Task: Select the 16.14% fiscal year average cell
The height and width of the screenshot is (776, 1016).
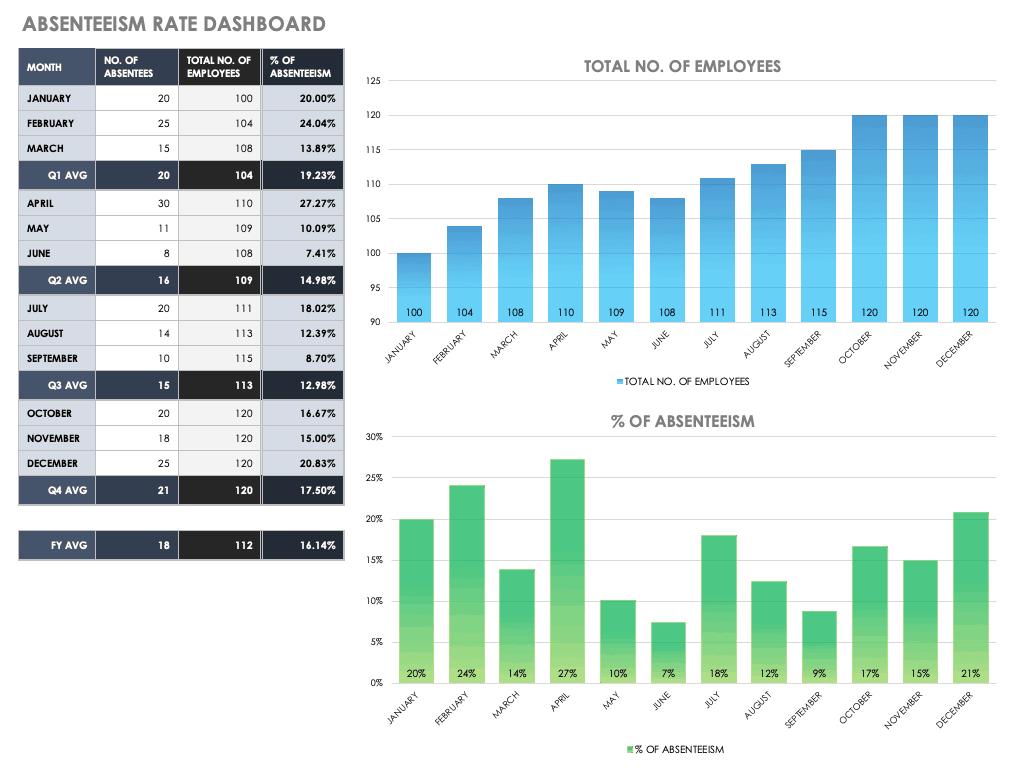Action: click(x=302, y=547)
